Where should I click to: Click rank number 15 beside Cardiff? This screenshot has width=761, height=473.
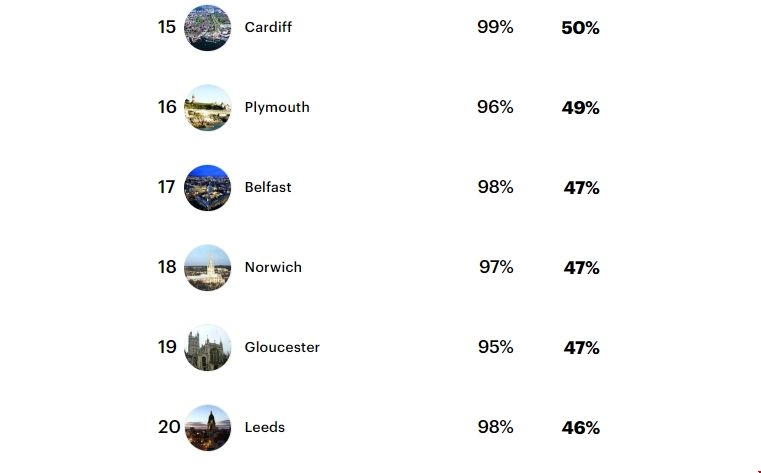[x=167, y=27]
